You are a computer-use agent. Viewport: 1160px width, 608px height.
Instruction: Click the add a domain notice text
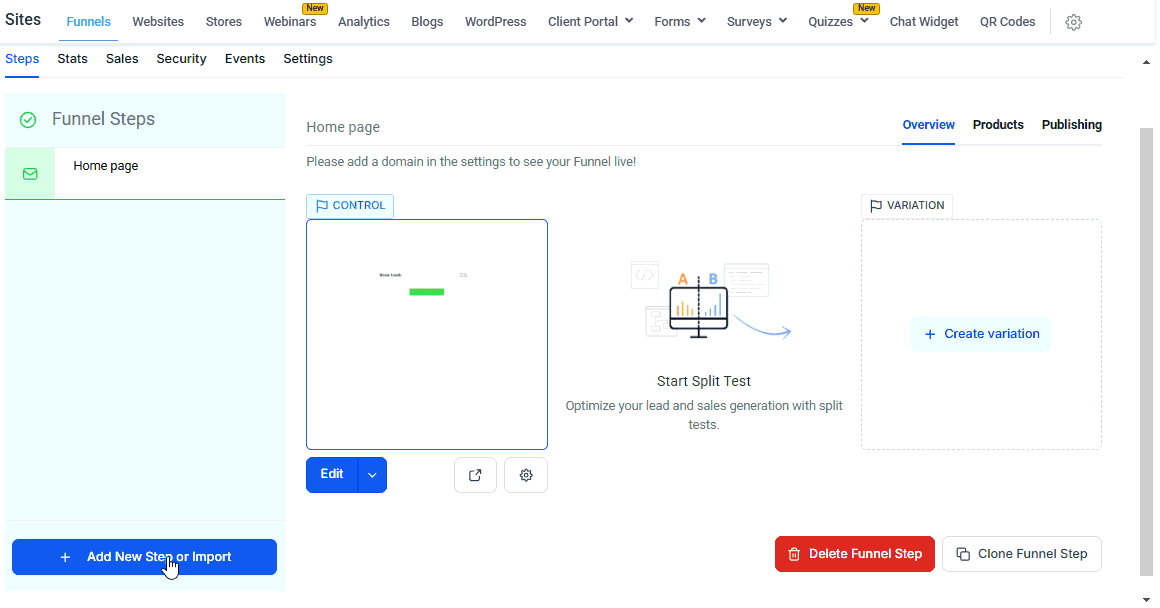471,162
